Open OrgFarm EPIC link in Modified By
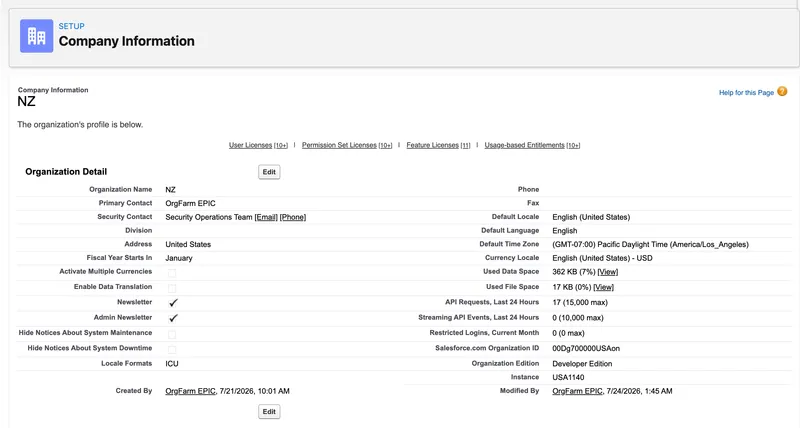 coord(578,391)
